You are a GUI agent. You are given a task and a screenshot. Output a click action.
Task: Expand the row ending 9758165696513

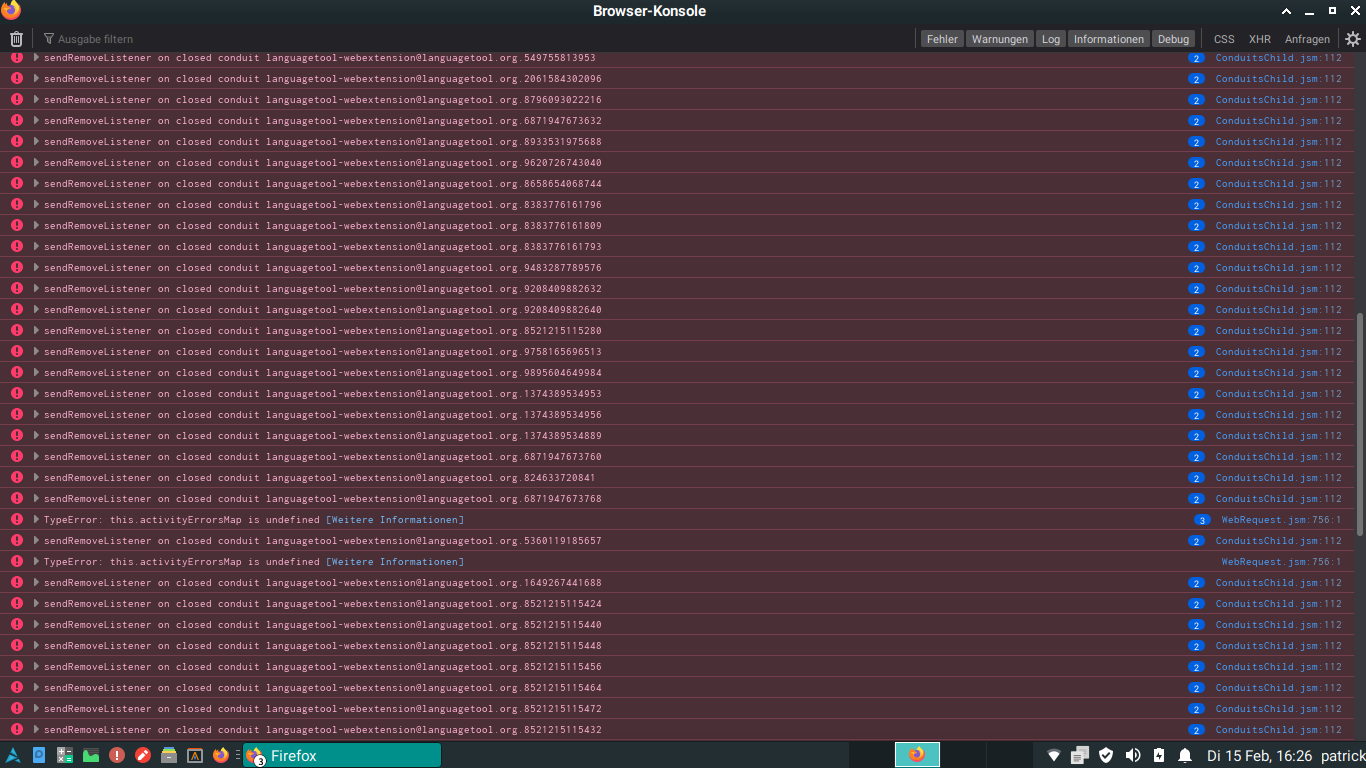[x=36, y=352]
